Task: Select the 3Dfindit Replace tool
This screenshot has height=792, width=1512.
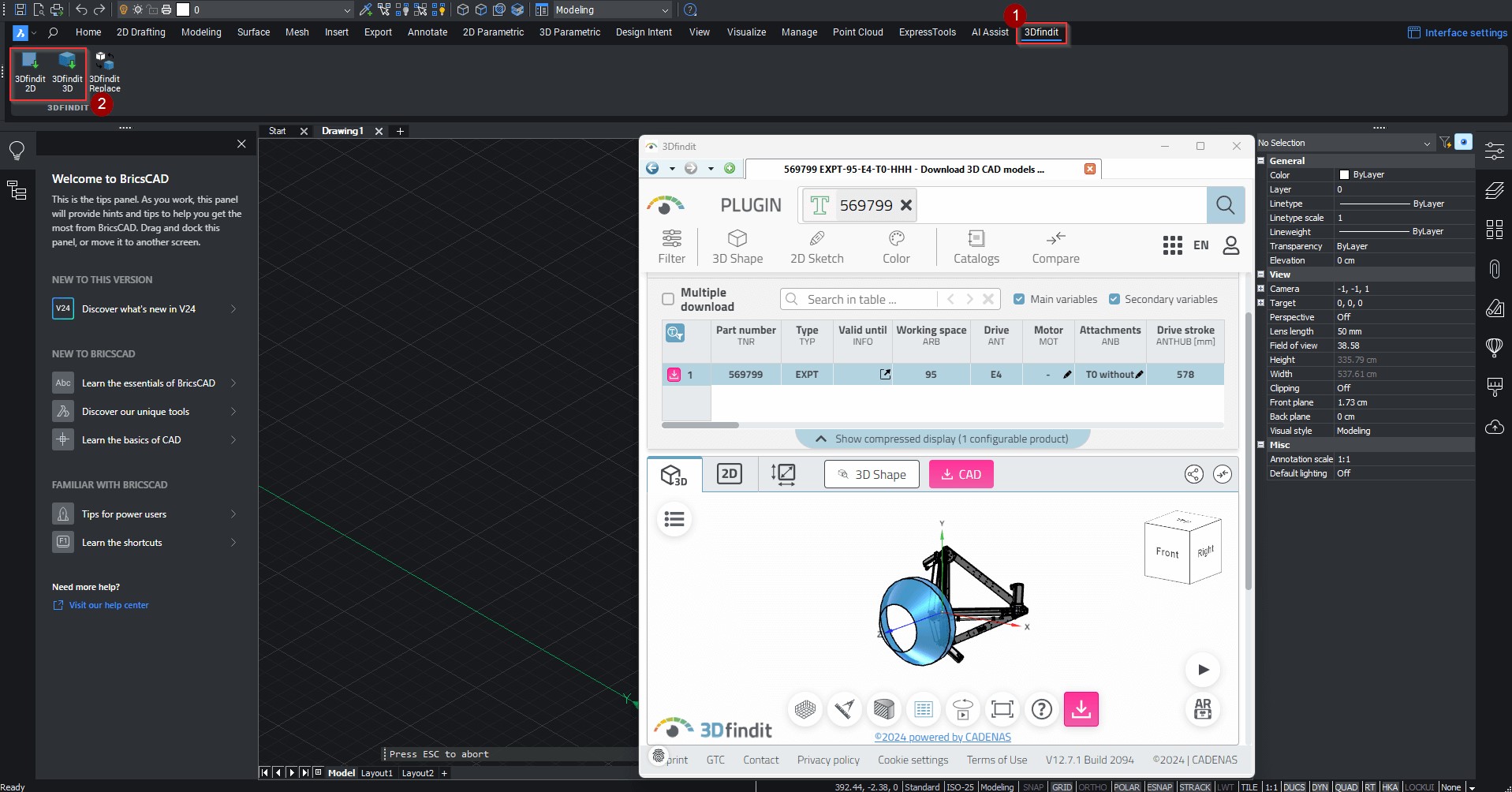Action: (104, 71)
